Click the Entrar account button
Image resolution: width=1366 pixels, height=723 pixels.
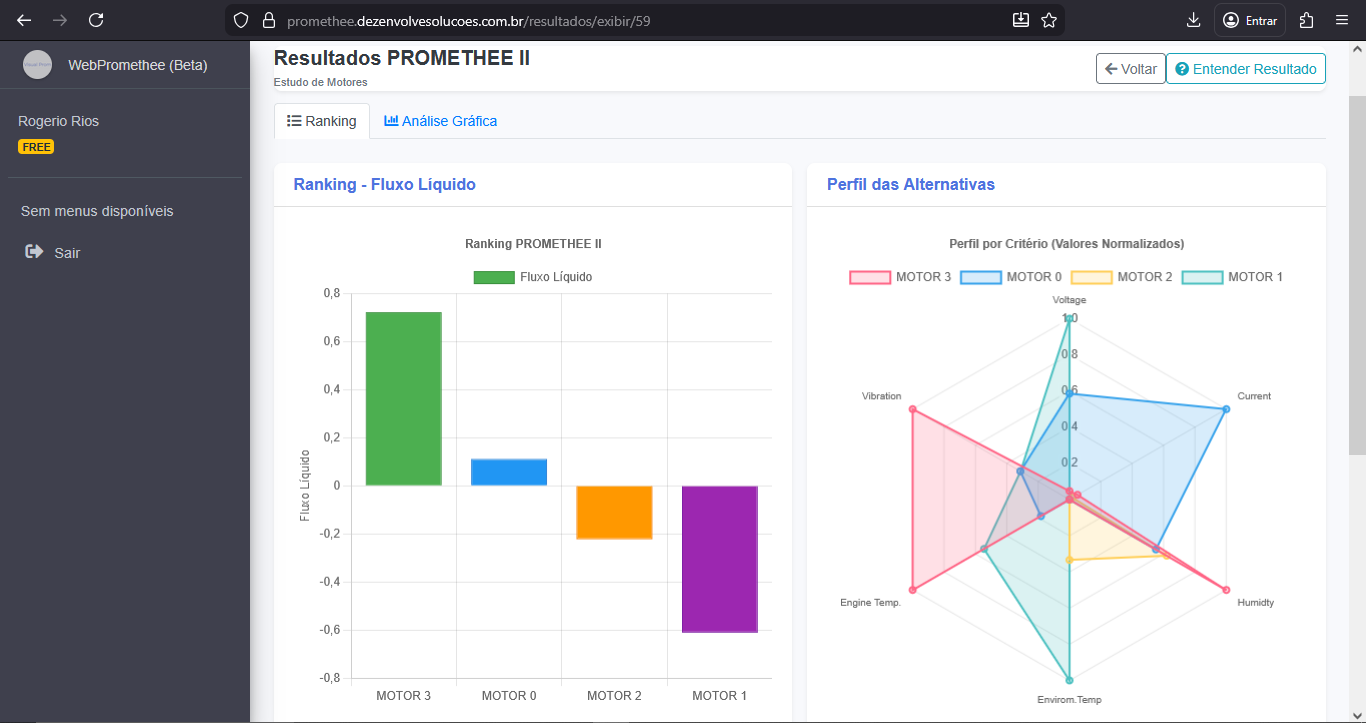point(1249,20)
